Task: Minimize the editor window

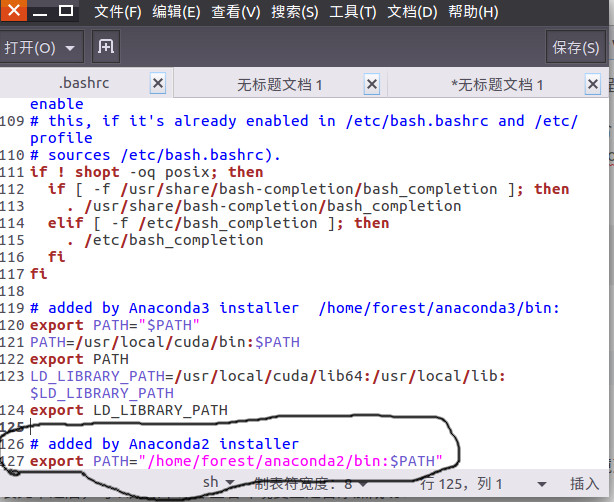Action: click(40, 11)
